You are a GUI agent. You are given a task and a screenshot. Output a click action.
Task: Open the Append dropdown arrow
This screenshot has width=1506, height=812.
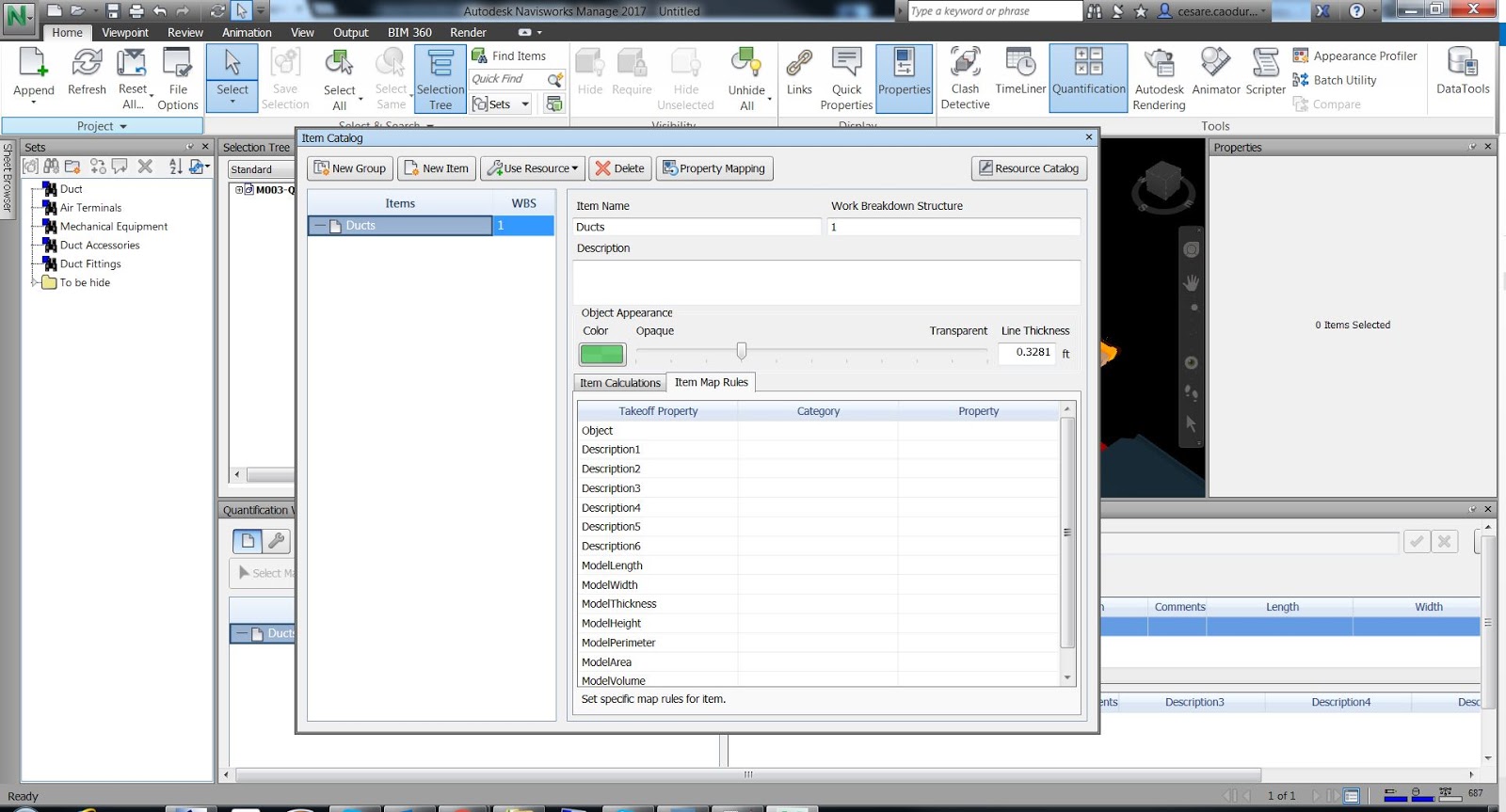coord(33,102)
